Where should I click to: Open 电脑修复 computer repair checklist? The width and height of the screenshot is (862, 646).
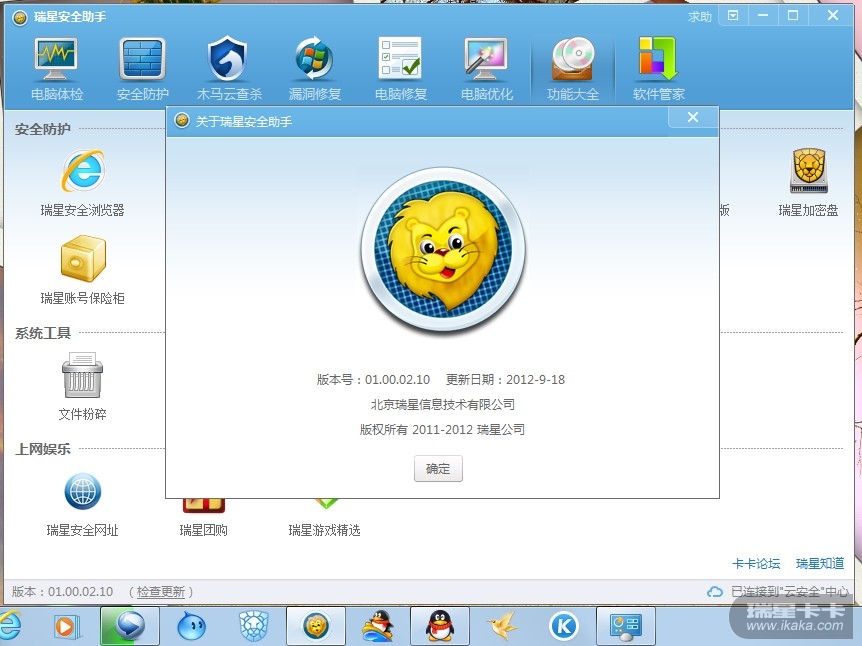401,69
